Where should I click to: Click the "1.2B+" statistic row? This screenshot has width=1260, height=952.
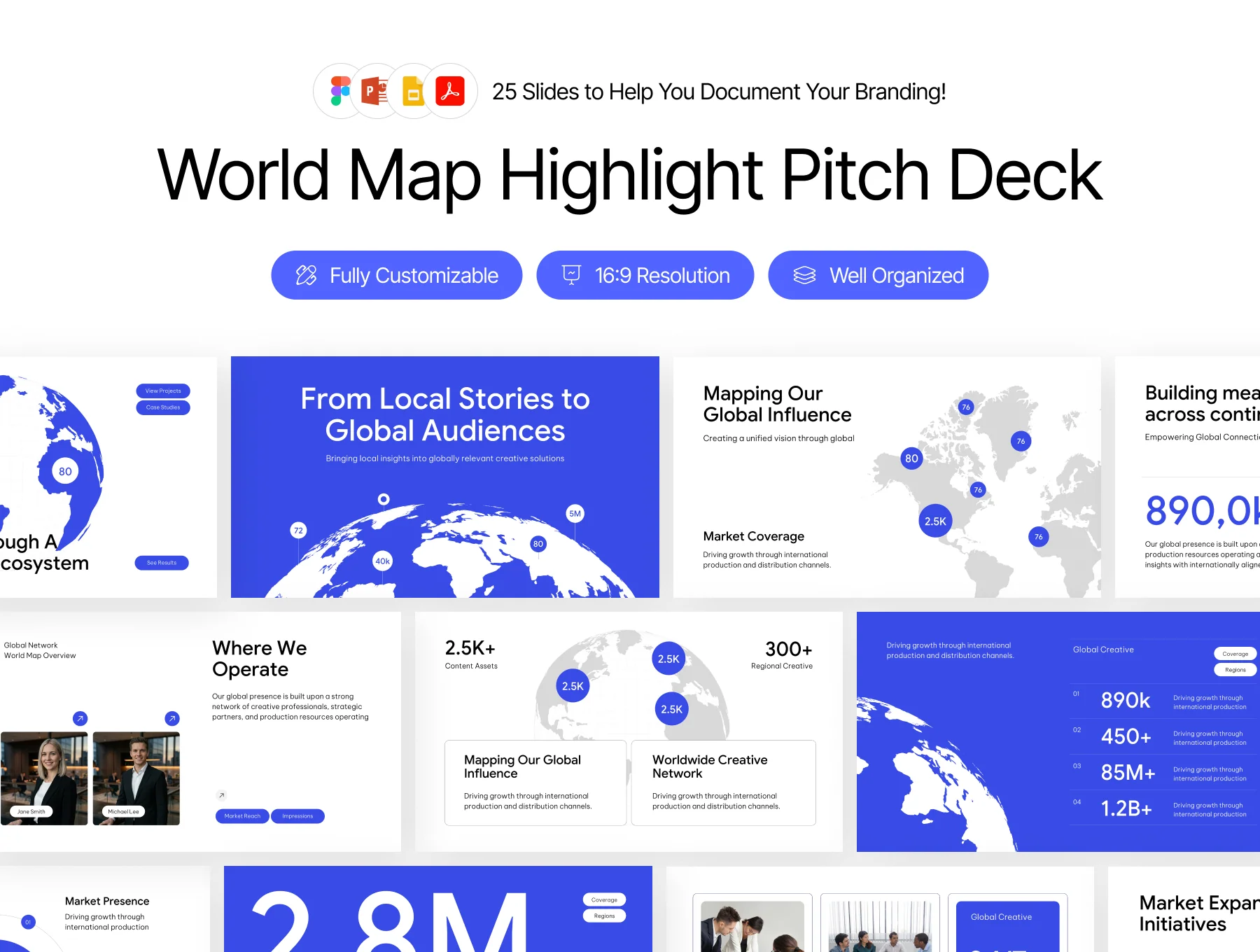[x=1163, y=808]
